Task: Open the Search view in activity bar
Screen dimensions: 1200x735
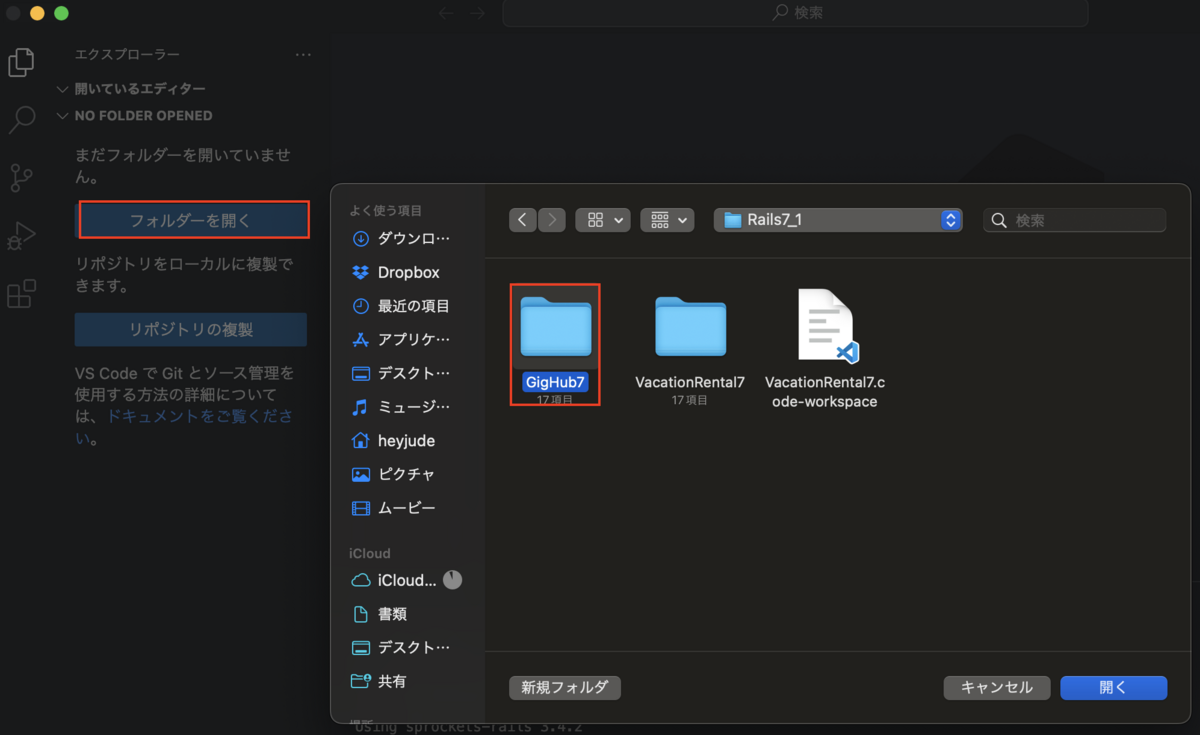Action: [21, 120]
